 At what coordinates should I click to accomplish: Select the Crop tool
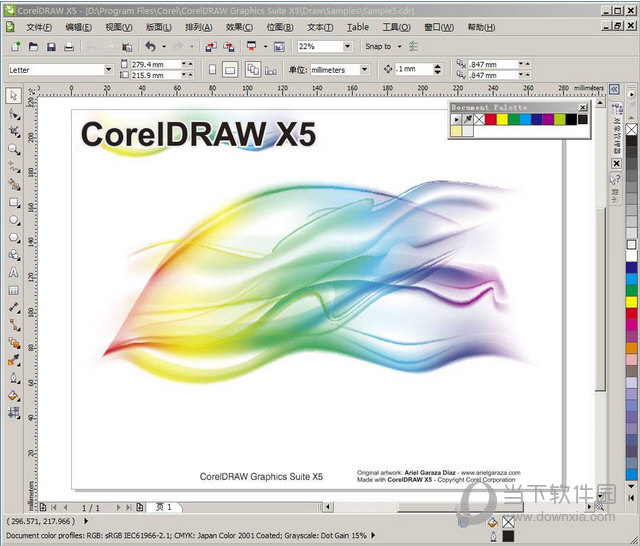pyautogui.click(x=14, y=131)
